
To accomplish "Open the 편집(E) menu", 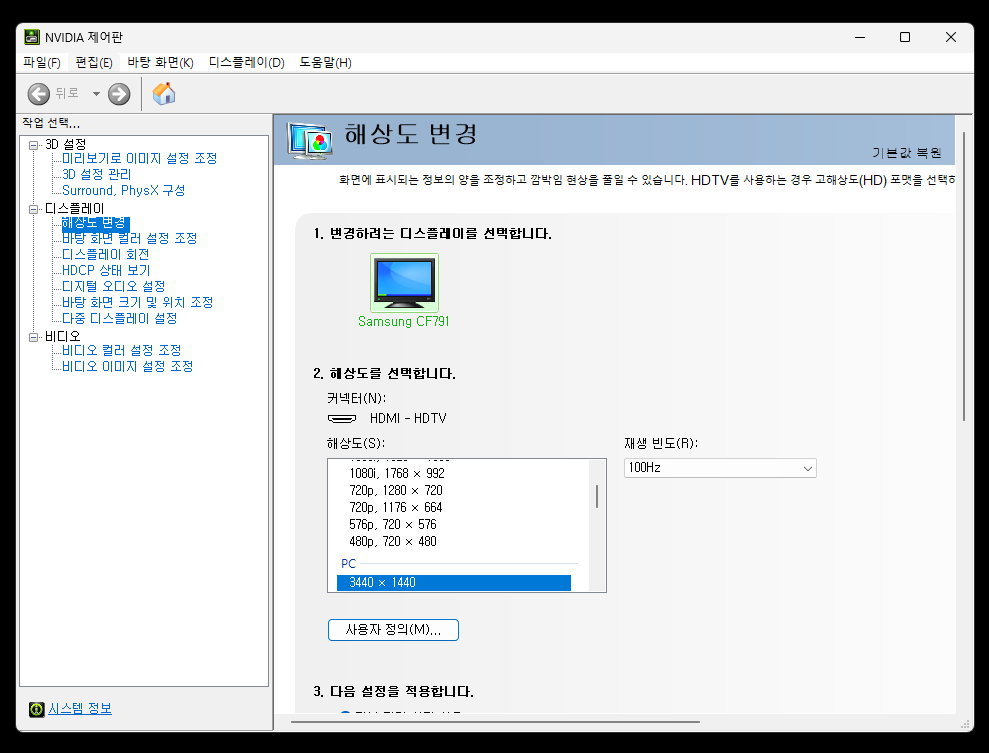I will (92, 62).
